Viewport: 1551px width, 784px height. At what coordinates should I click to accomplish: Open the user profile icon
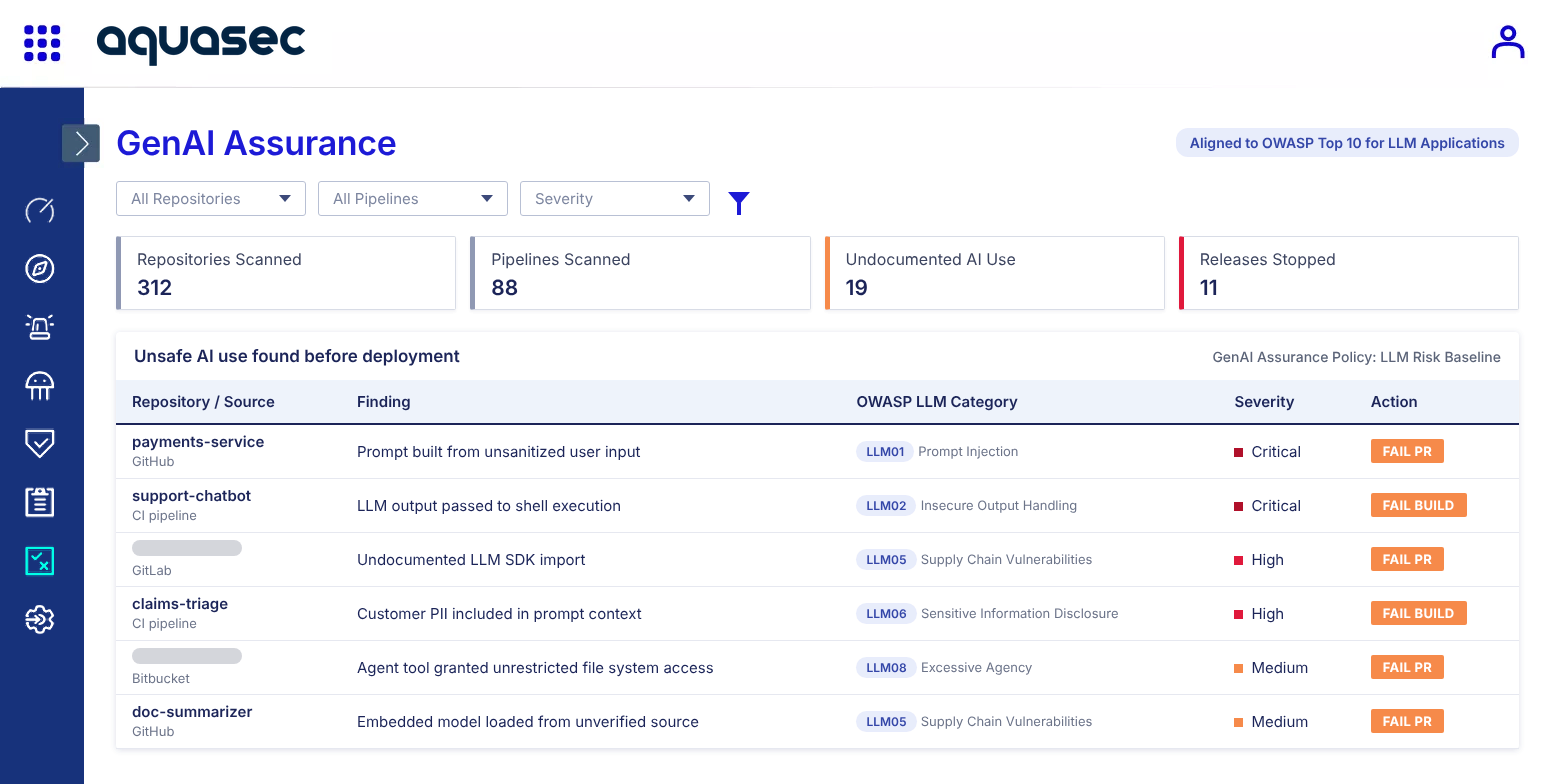(x=1507, y=42)
